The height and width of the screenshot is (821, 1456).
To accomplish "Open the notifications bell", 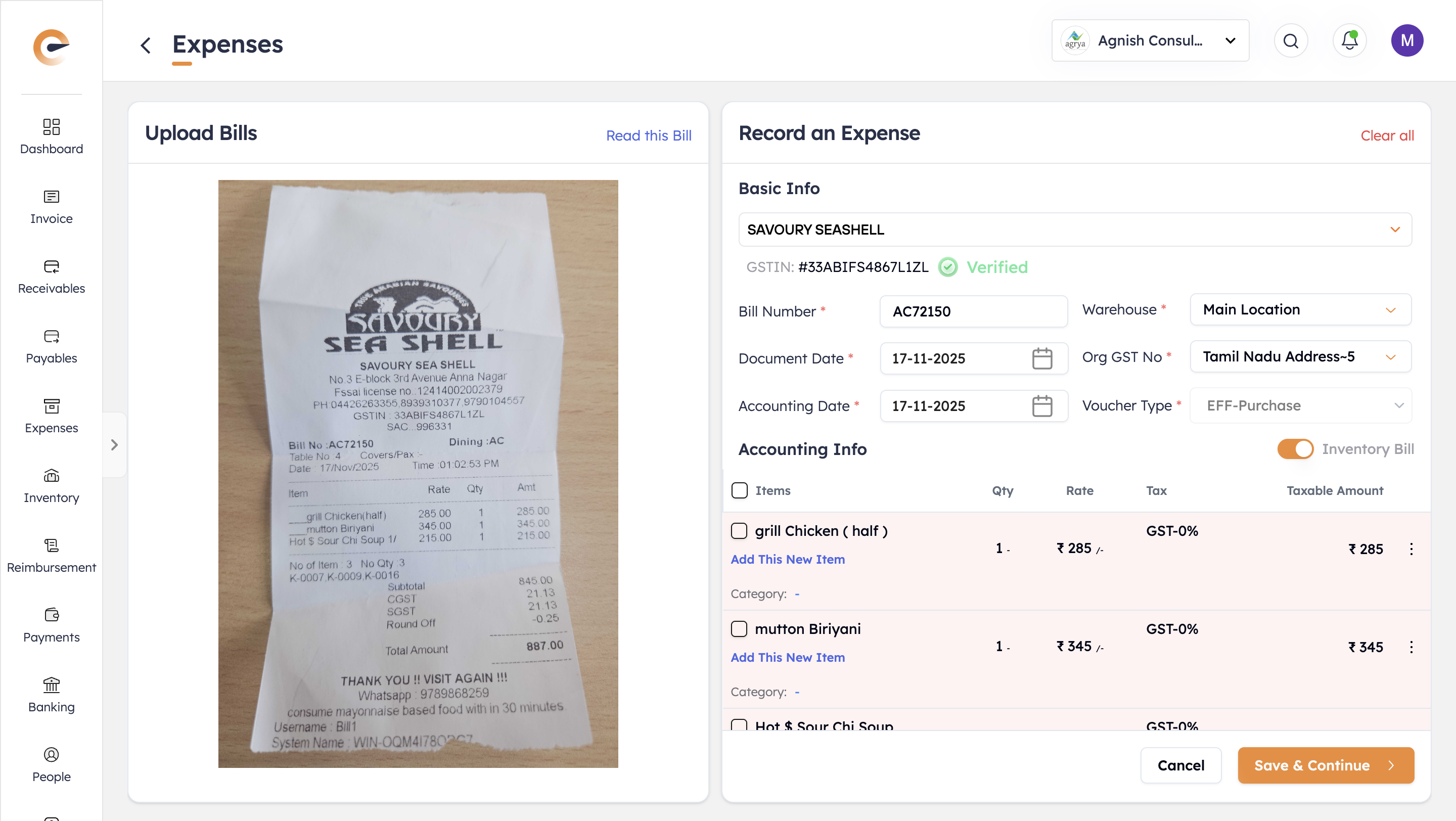I will 1349,40.
